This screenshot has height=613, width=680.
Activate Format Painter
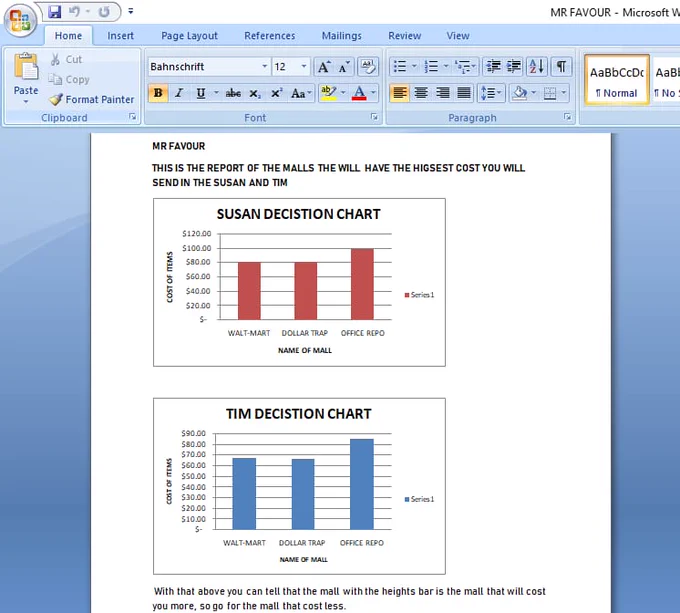coord(92,100)
